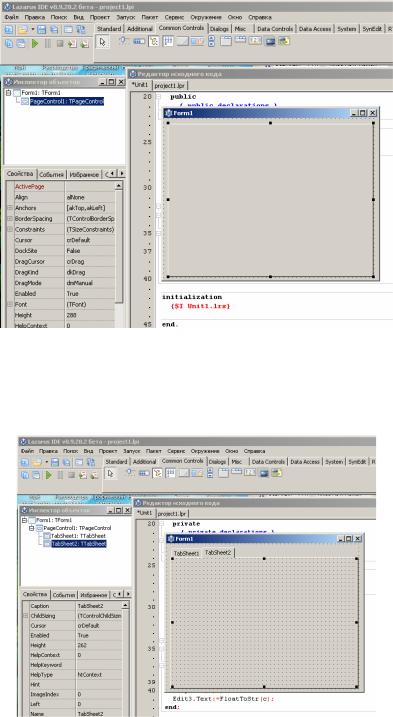Expand the Constraints property
Screen dimensions: 393x717
(10, 229)
